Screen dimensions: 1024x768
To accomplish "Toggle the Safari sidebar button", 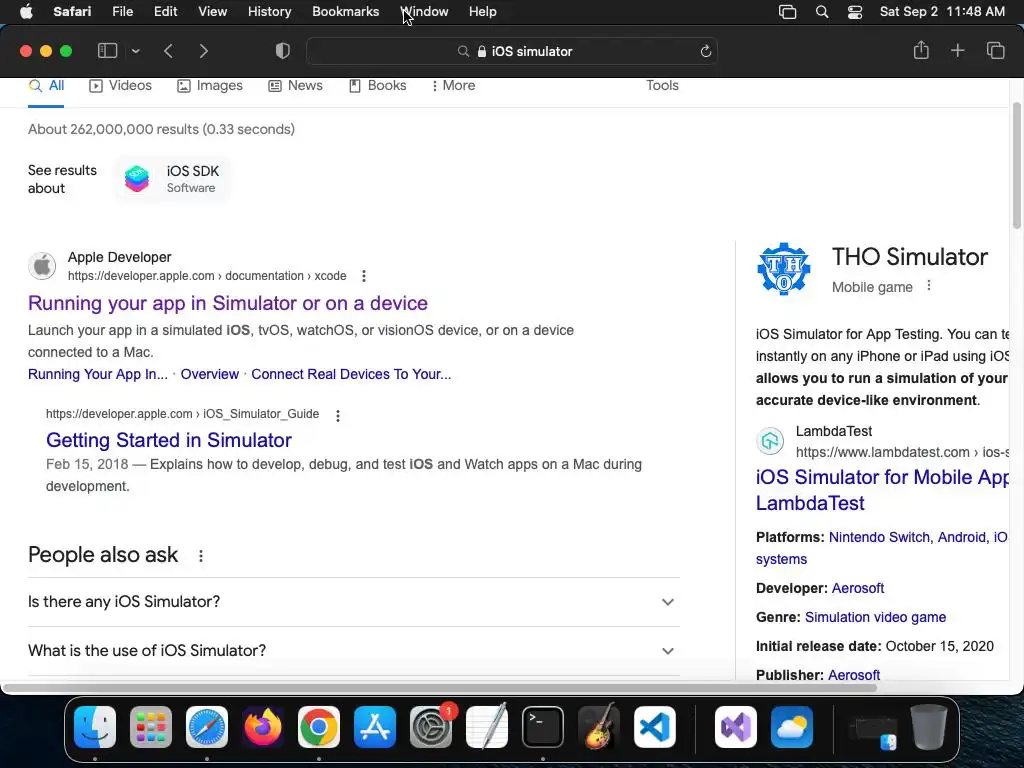I will (x=107, y=51).
